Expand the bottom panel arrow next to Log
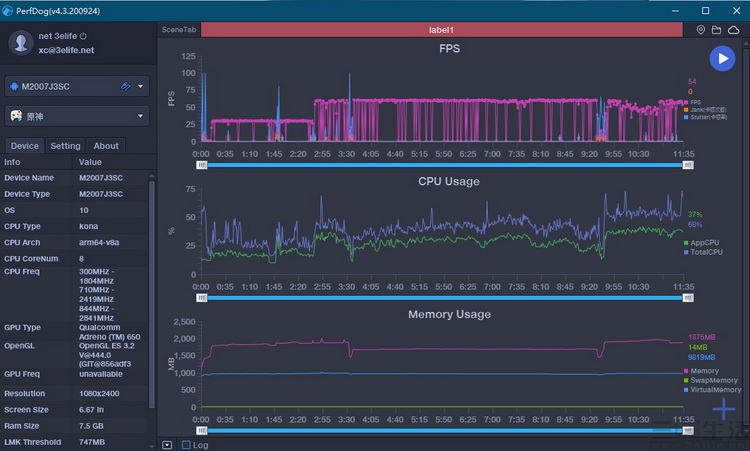 167,445
